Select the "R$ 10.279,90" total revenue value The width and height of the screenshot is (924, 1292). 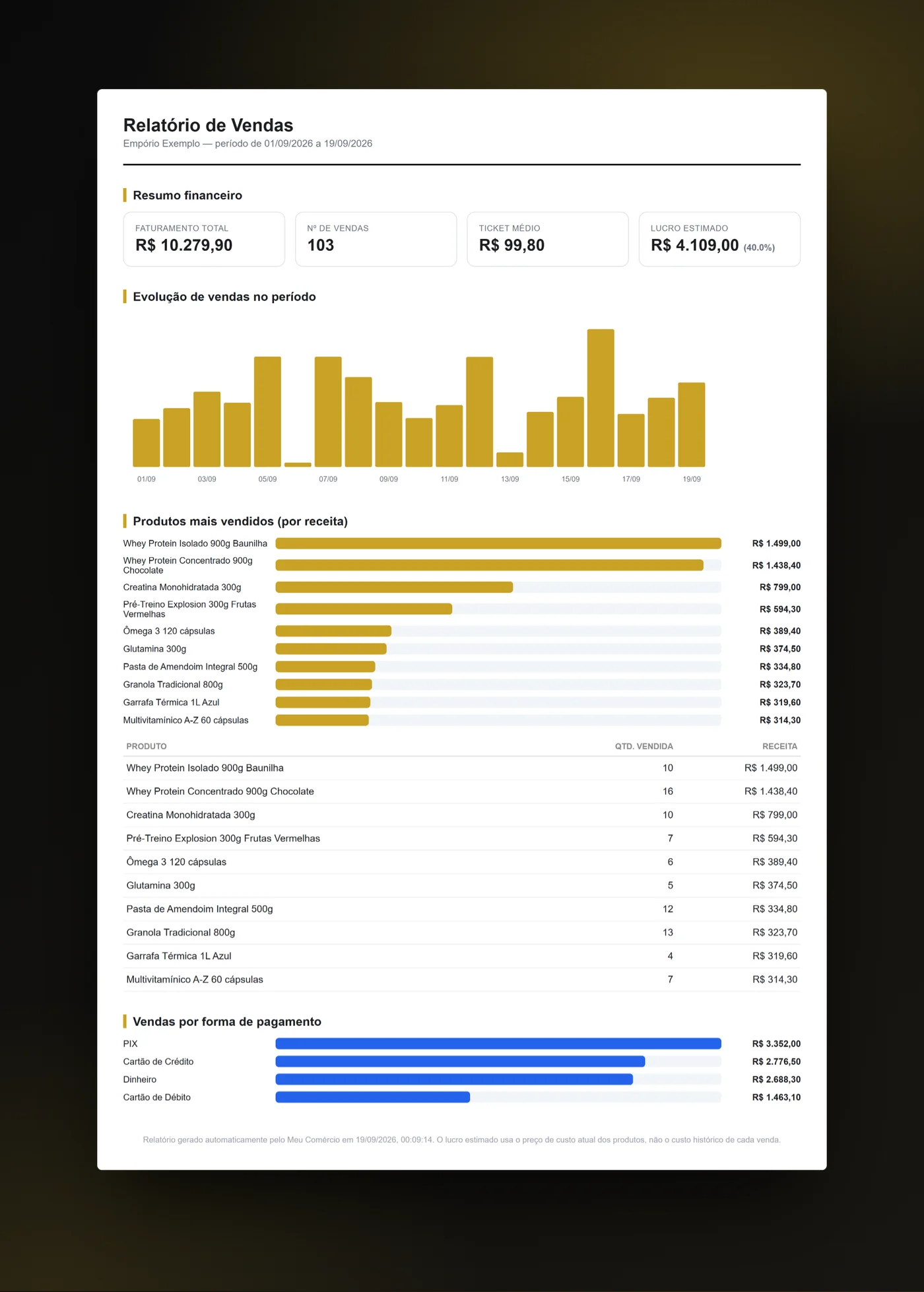pos(183,246)
